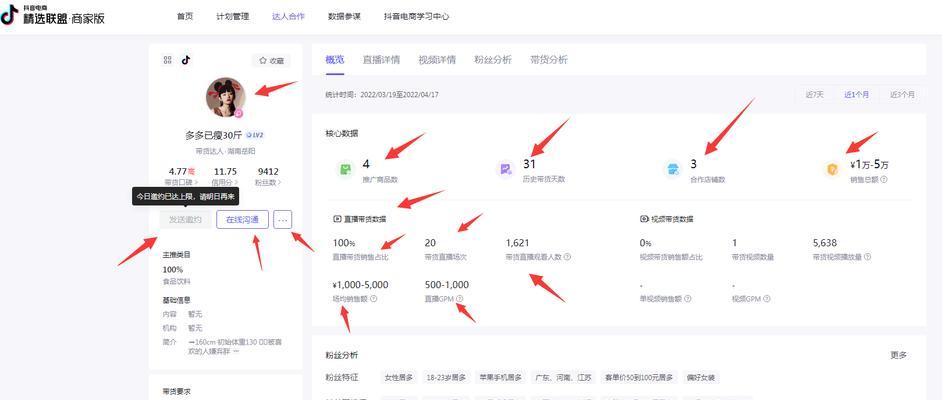942x400 pixels.
Task: Click help icon beside 单视频销售额
Action: pos(687,298)
